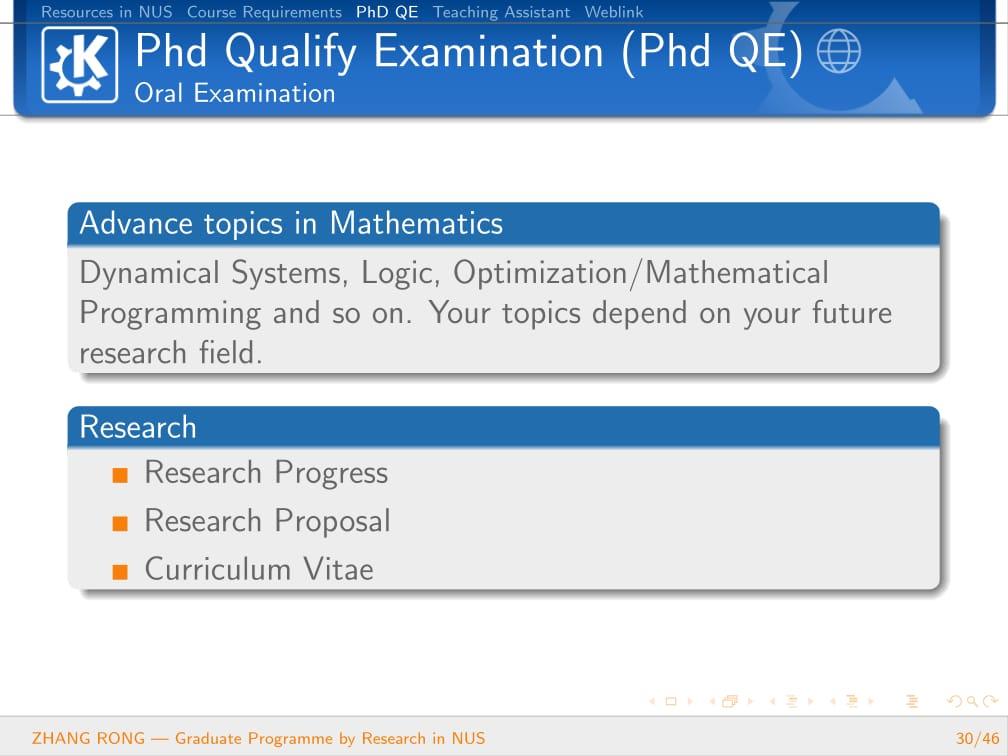Go to previous slide using left arrow
Screen dimensions: 1008x756
click(653, 702)
